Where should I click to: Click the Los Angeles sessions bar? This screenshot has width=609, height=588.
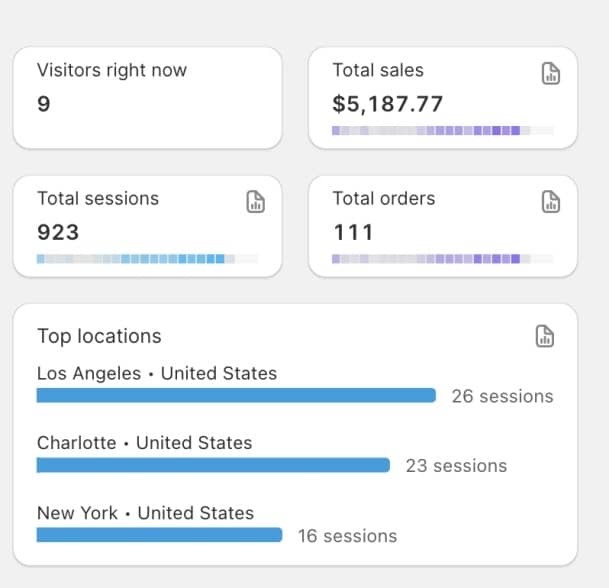(x=236, y=395)
